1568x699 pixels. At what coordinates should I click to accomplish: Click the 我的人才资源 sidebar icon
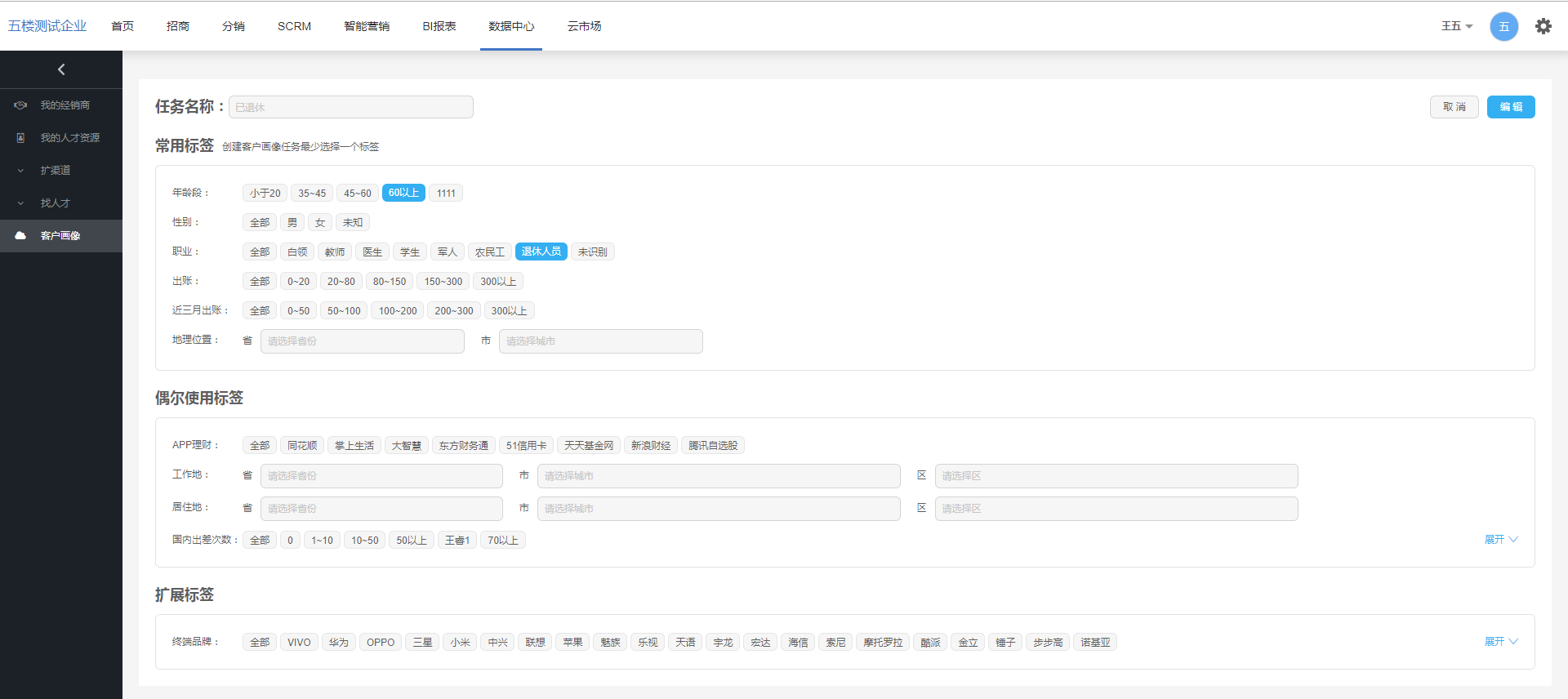[21, 138]
